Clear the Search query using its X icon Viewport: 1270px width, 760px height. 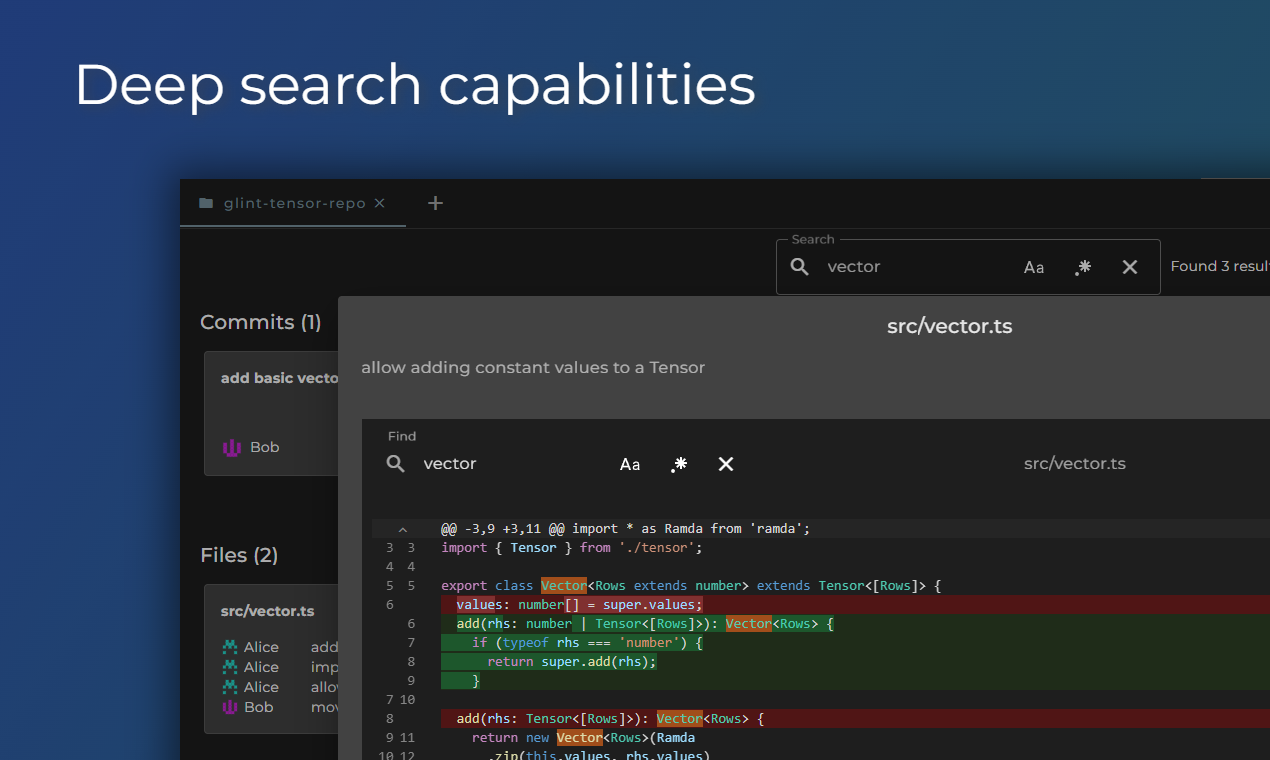(x=1130, y=267)
